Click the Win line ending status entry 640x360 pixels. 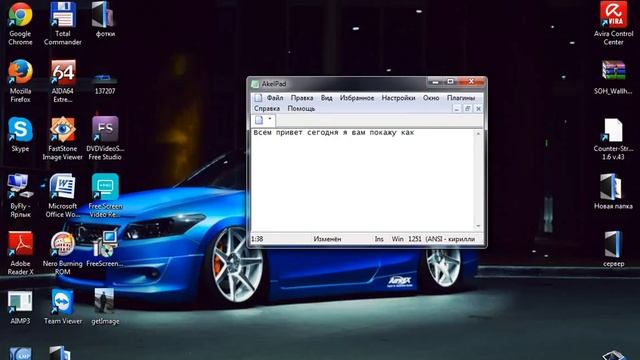point(397,239)
